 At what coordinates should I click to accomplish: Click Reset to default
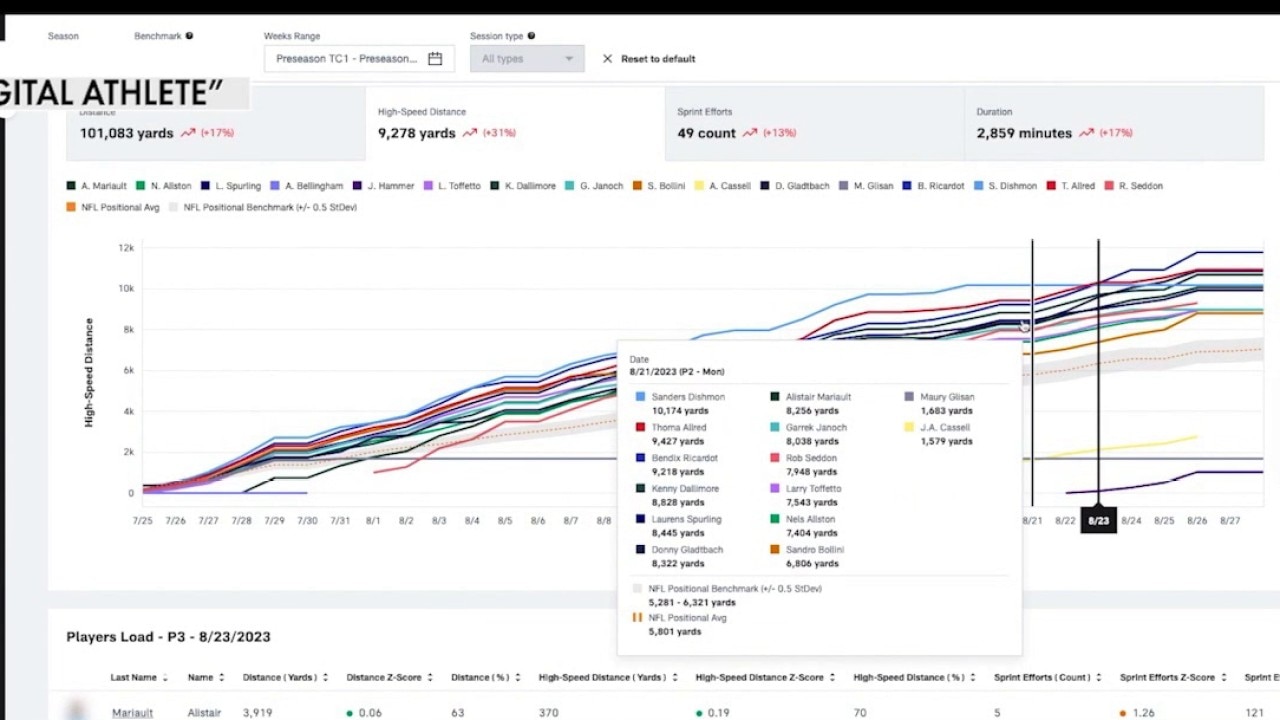pos(657,59)
